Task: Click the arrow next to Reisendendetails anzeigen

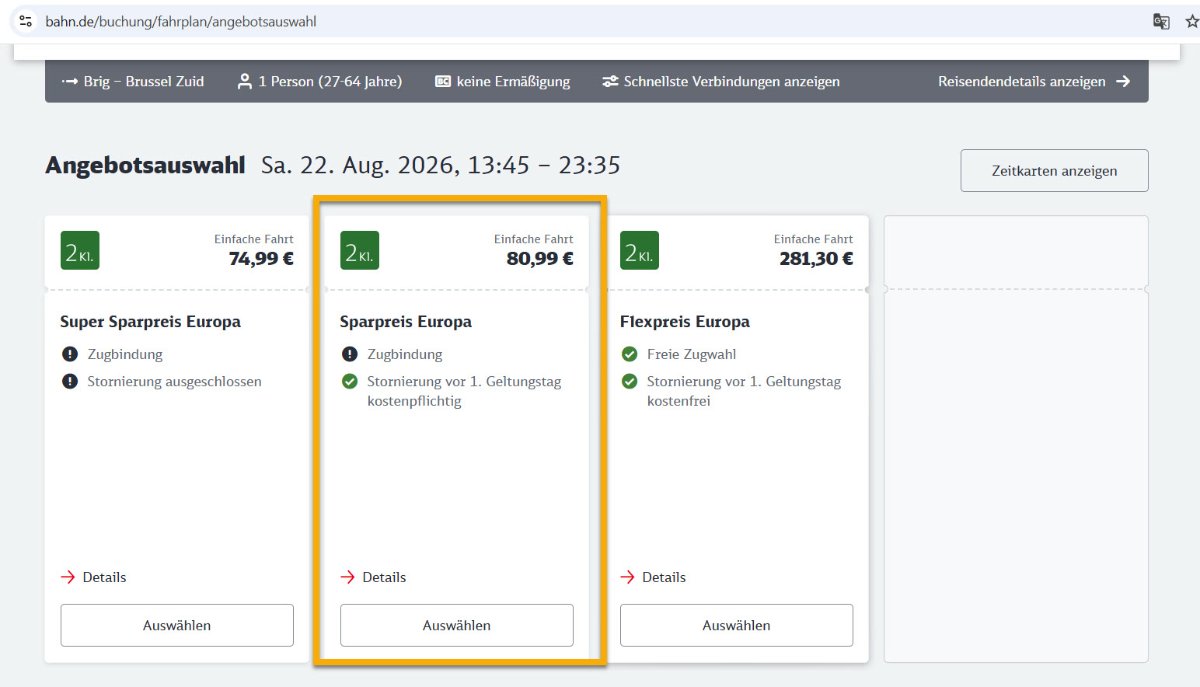Action: click(x=1123, y=82)
